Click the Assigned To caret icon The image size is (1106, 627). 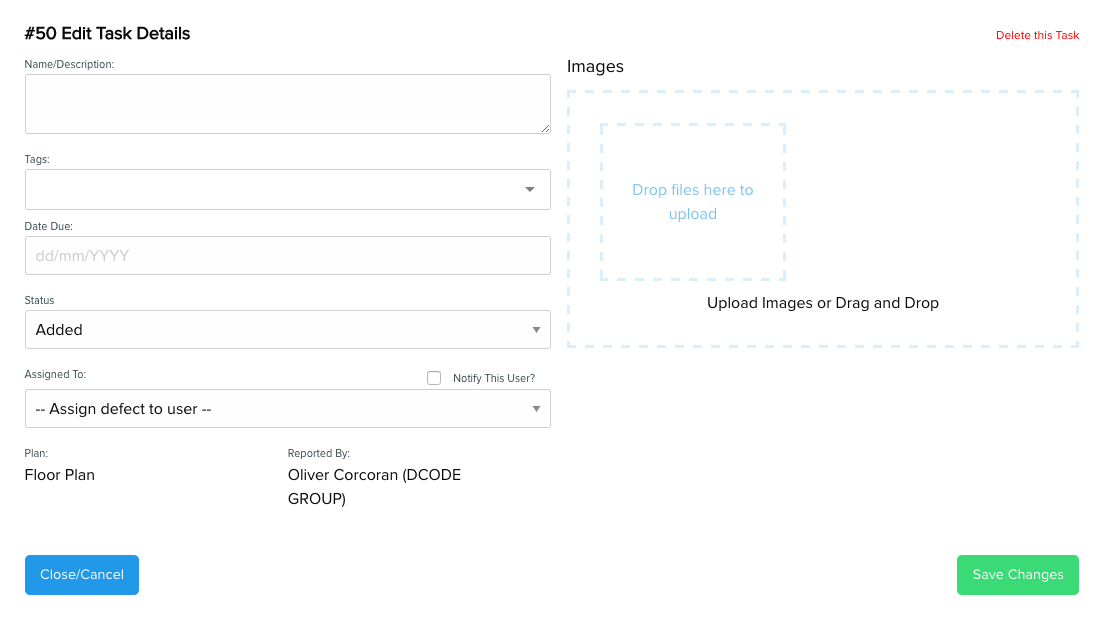(x=536, y=409)
